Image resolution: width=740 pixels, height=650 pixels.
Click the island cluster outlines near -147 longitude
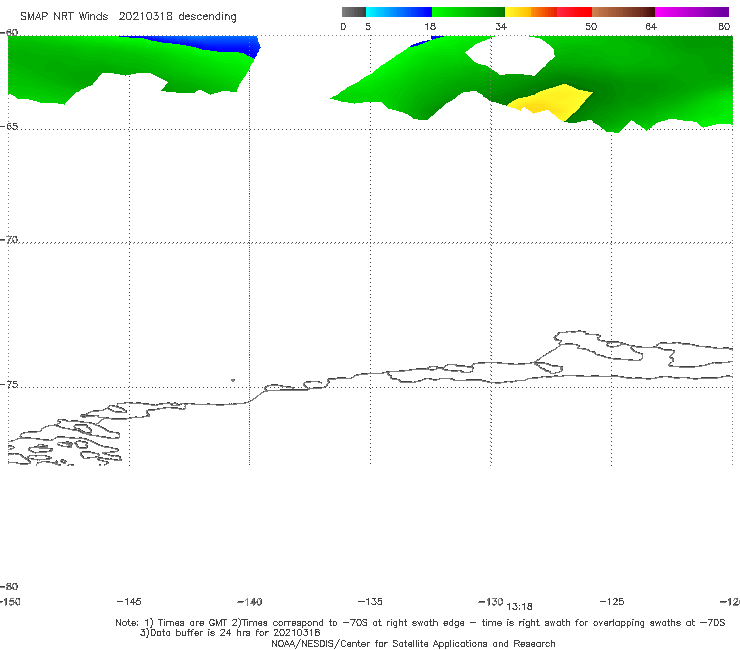click(66, 441)
